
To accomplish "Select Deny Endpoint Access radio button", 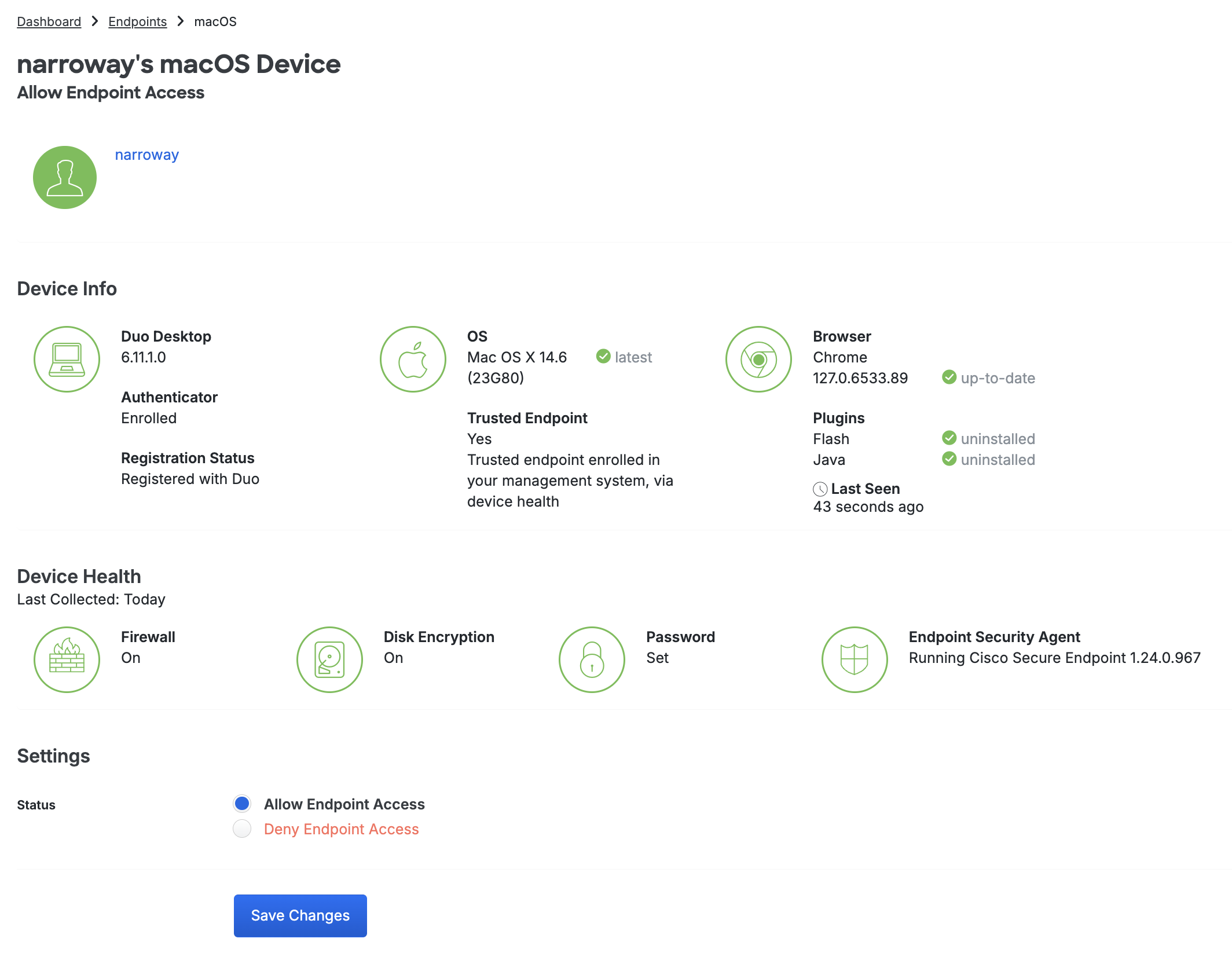I will tap(242, 829).
